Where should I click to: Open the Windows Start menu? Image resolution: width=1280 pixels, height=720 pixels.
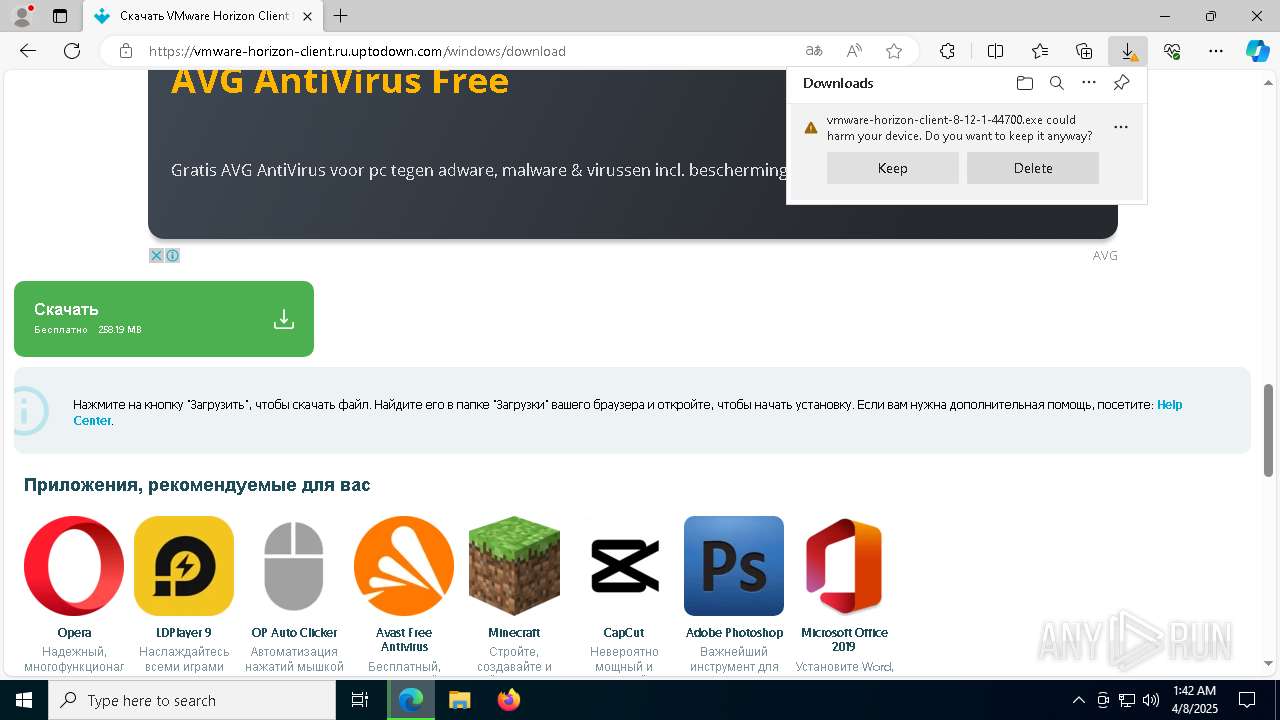pyautogui.click(x=24, y=700)
